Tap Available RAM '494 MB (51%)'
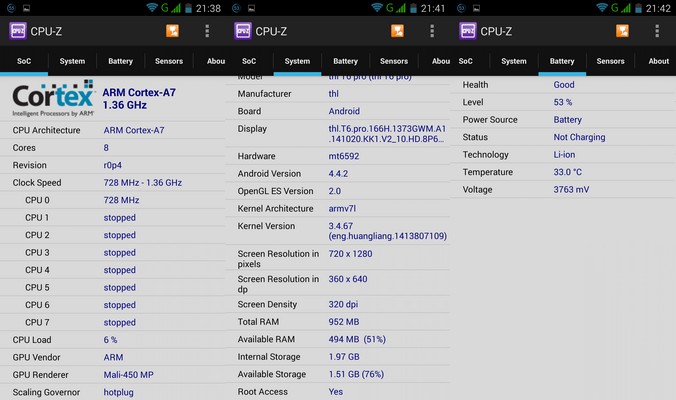The image size is (676, 400). [357, 340]
